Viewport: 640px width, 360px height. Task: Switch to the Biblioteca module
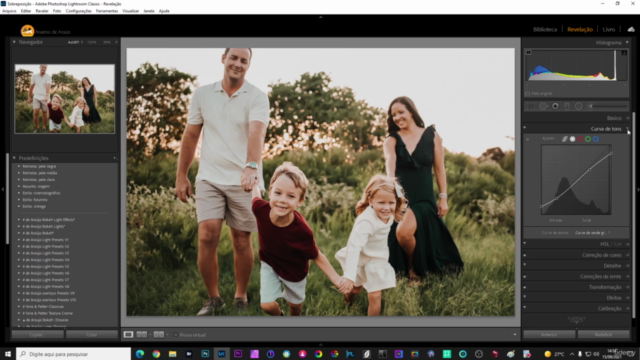[x=545, y=29]
